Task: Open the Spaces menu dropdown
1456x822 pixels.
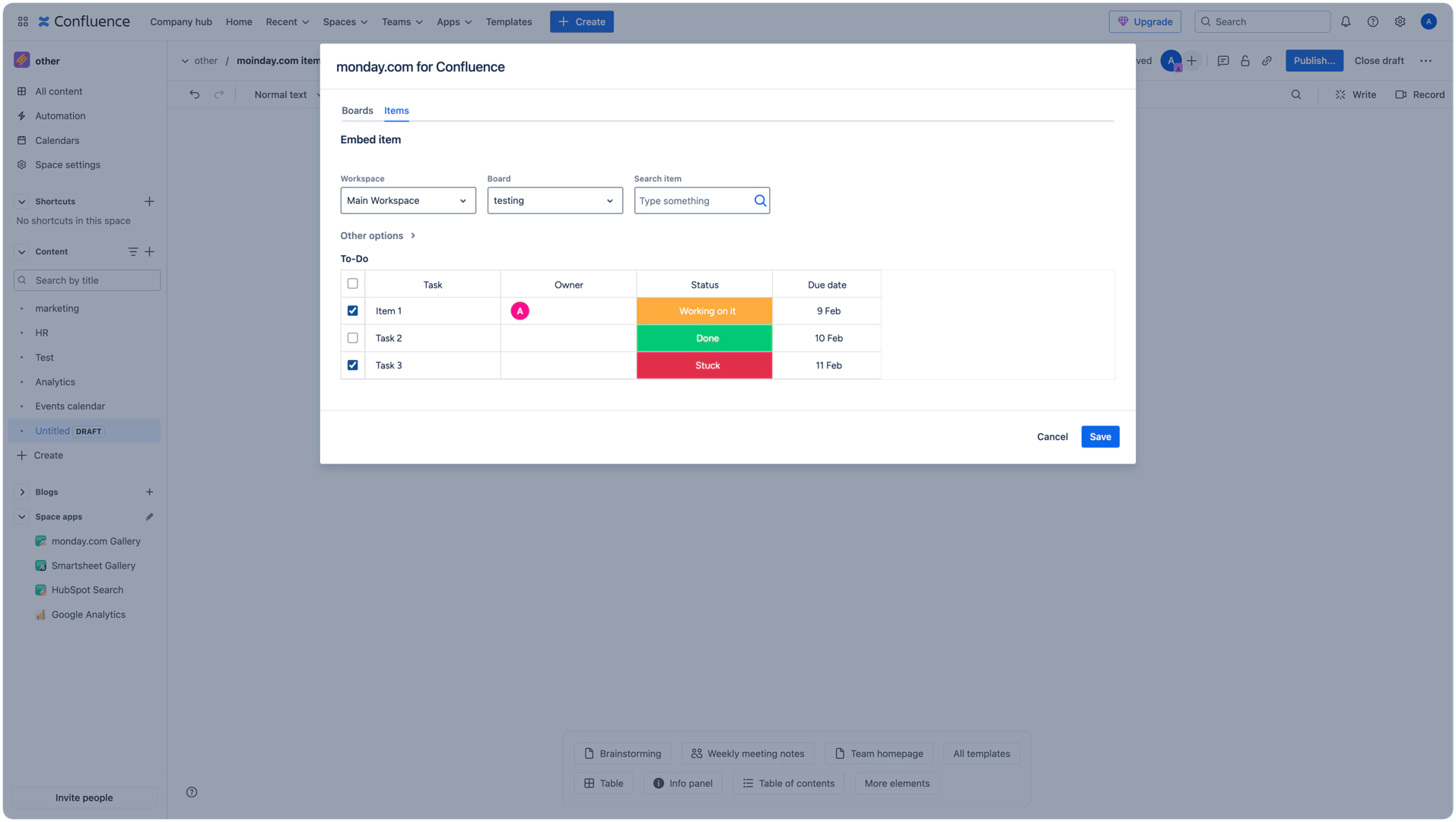Action: (345, 21)
